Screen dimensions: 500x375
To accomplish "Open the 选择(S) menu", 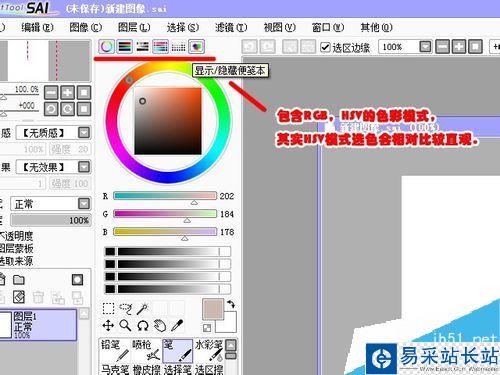I will tap(183, 27).
